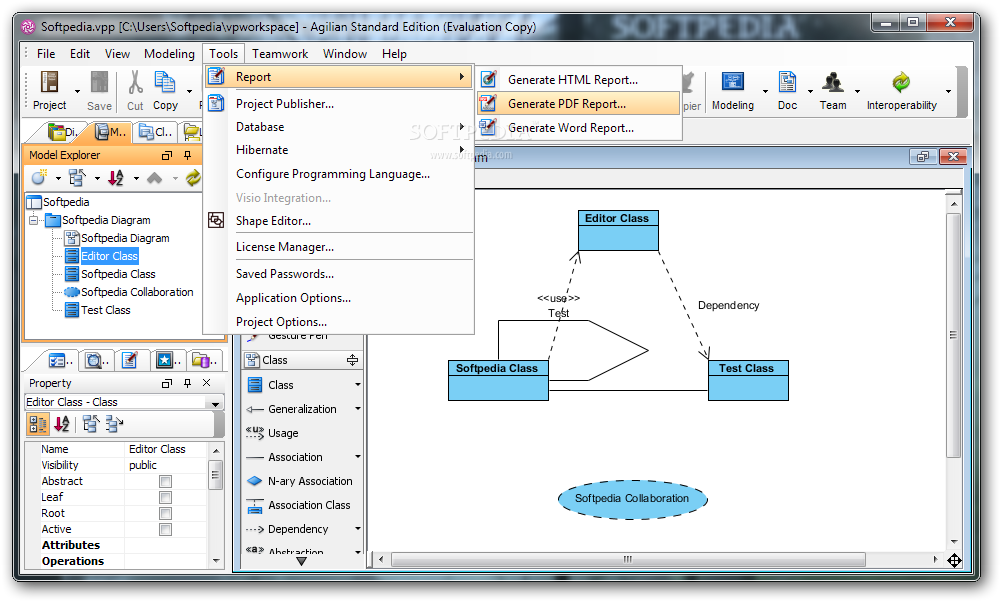Click the pan/navigate icon at diagram corner
Viewport: 1001px width, 602px height.
point(954,561)
